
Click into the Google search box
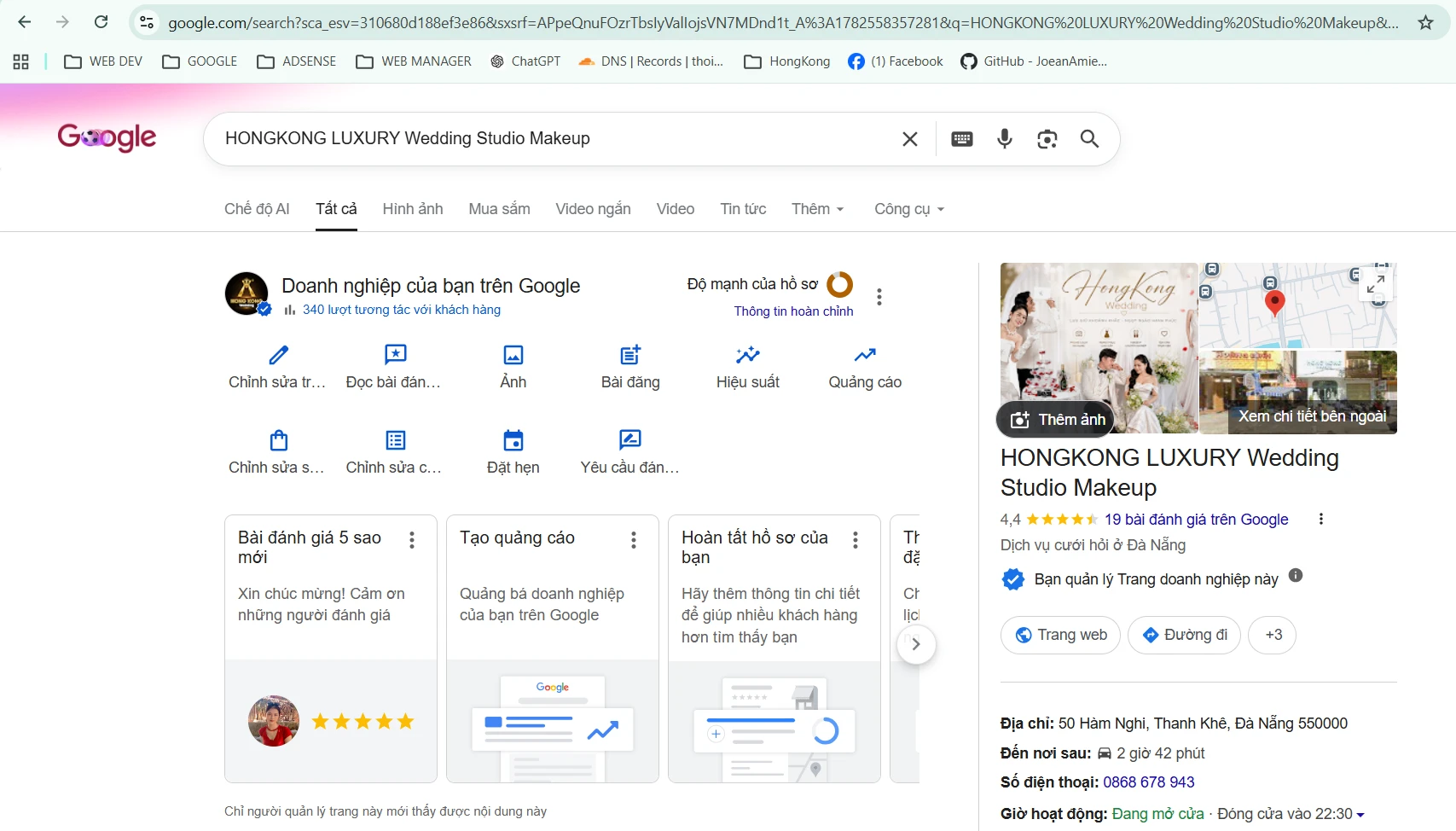point(554,138)
